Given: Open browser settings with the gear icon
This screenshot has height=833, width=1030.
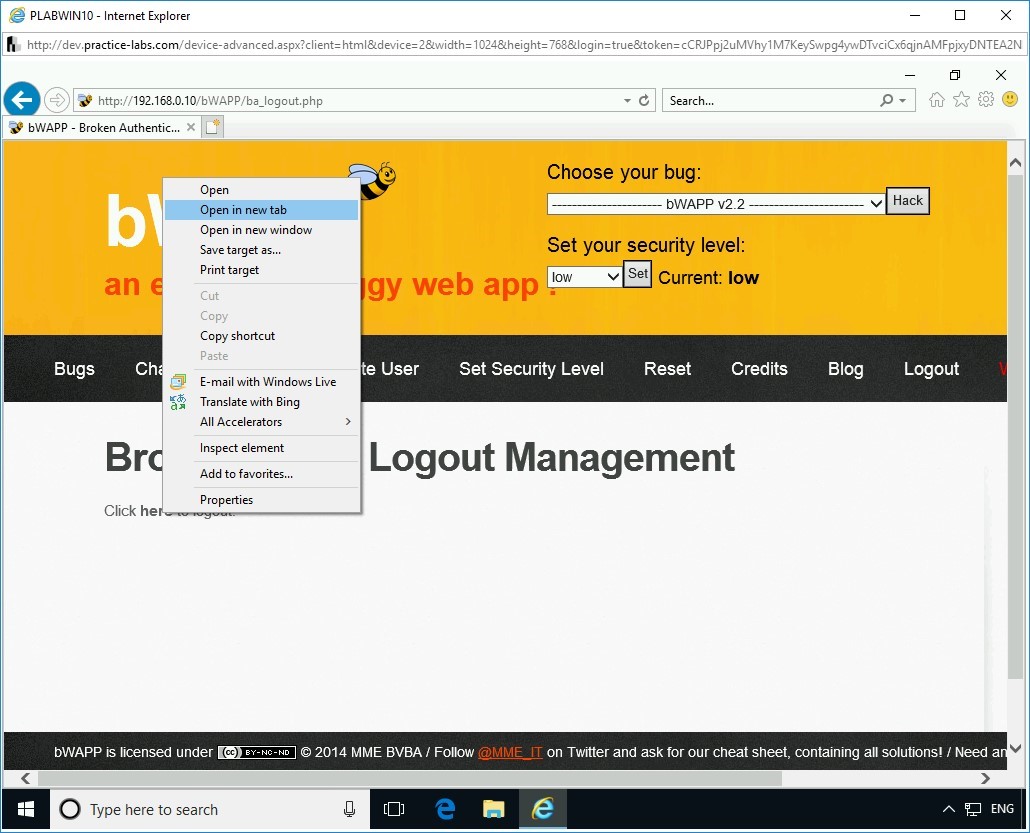Looking at the screenshot, I should pos(985,100).
